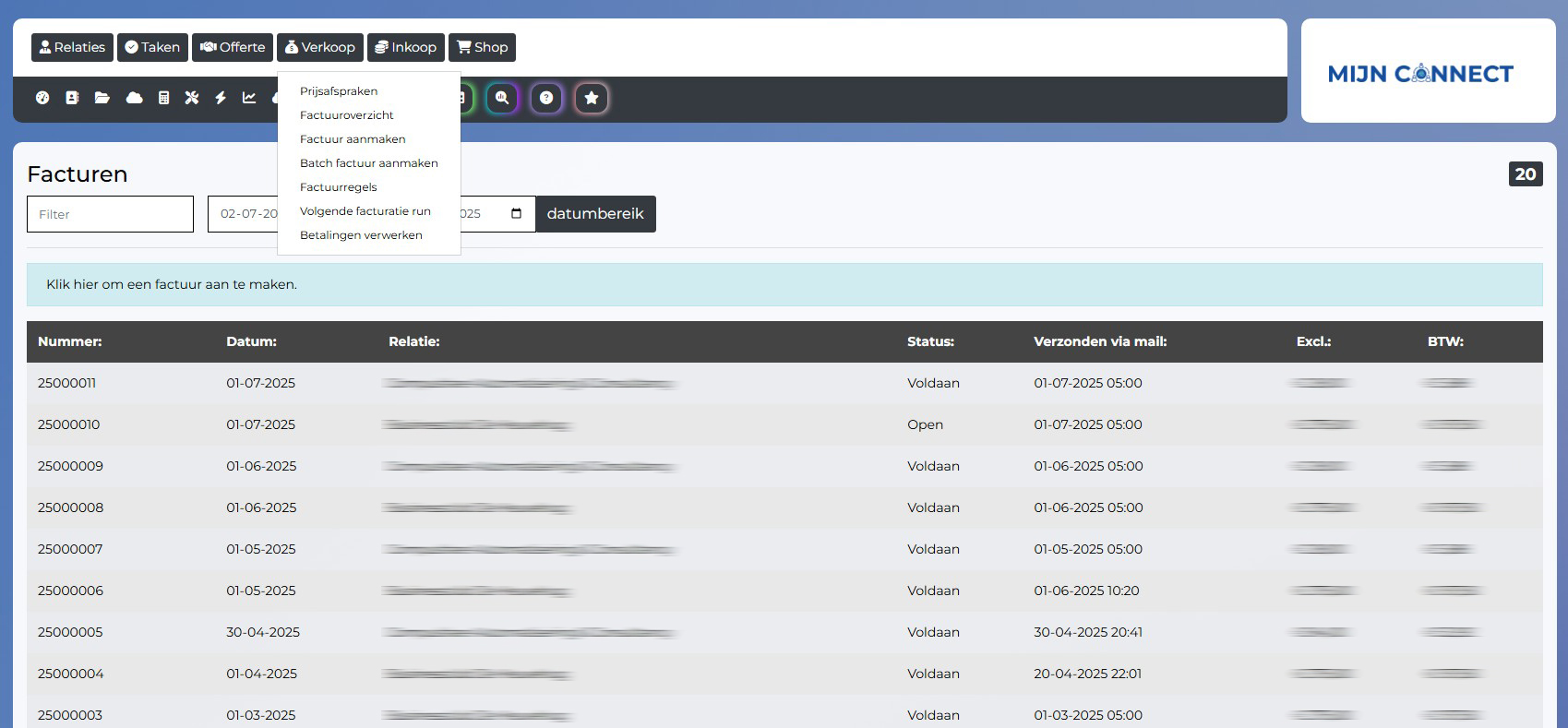Click the star favorites icon

[x=592, y=98]
